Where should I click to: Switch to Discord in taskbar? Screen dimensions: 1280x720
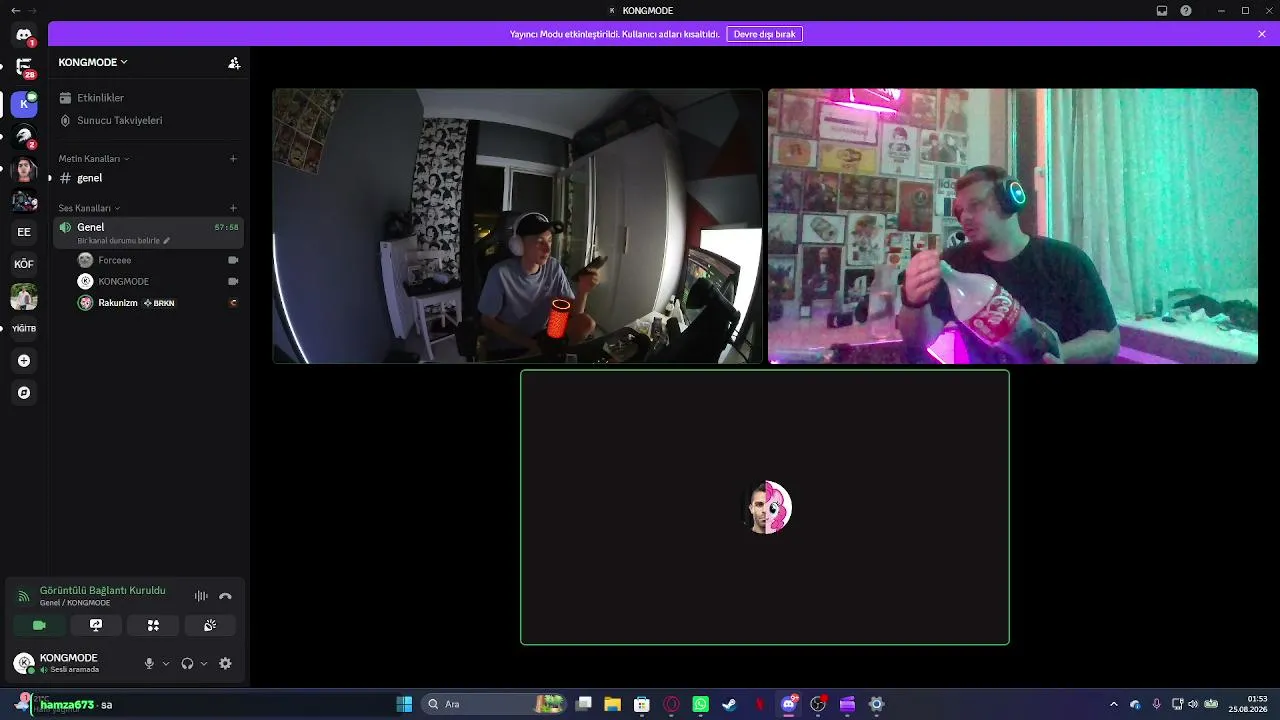789,704
